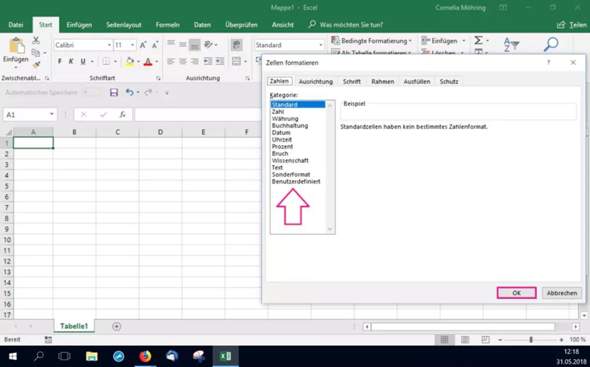Screen dimensions: 590x367
Task: Align text right
Action: (x=195, y=61)
